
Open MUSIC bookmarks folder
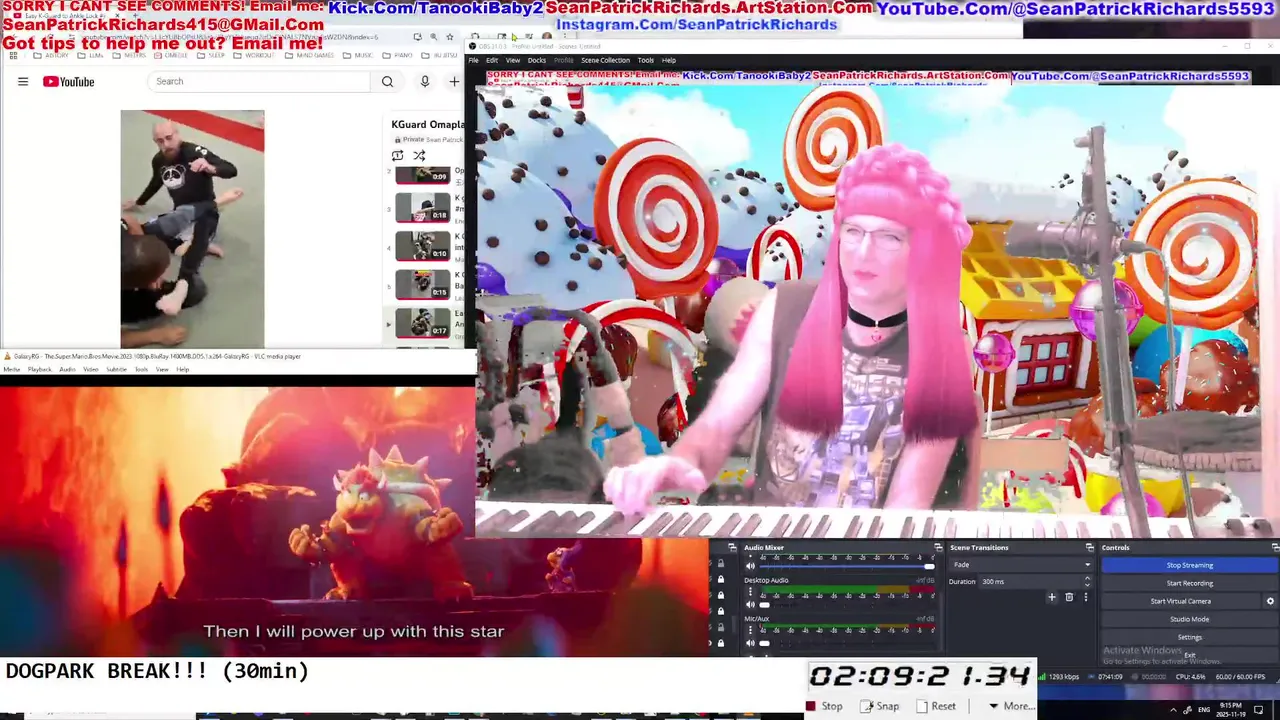358,55
